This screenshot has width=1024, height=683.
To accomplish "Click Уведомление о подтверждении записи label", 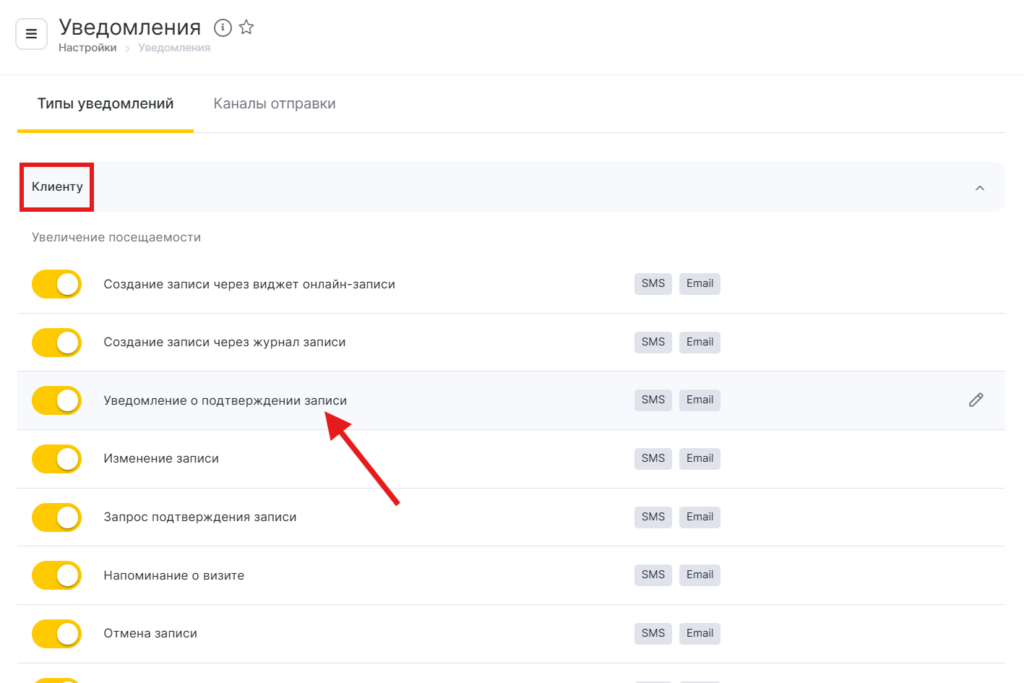I will tap(225, 400).
